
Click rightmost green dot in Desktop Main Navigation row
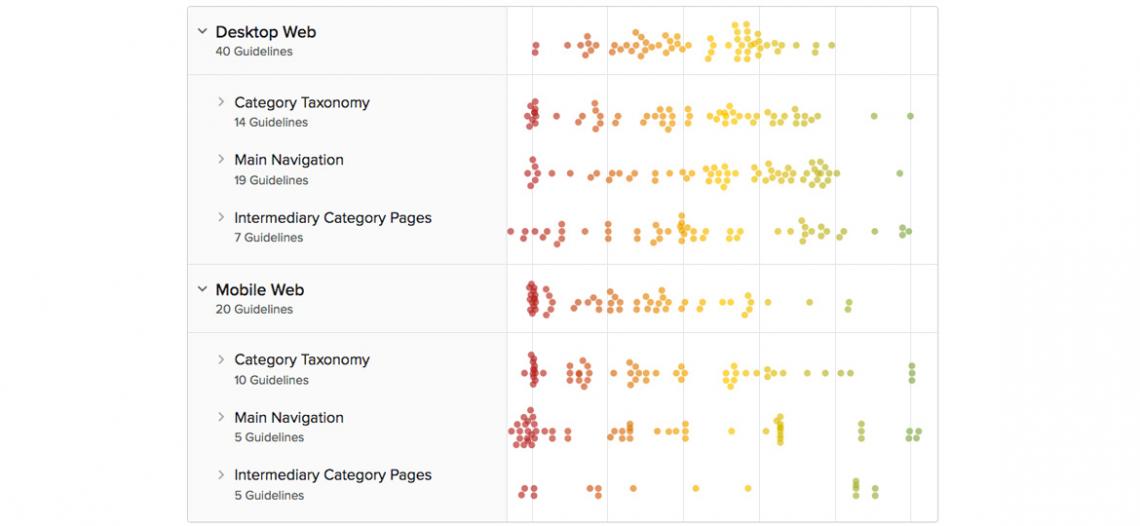point(900,173)
